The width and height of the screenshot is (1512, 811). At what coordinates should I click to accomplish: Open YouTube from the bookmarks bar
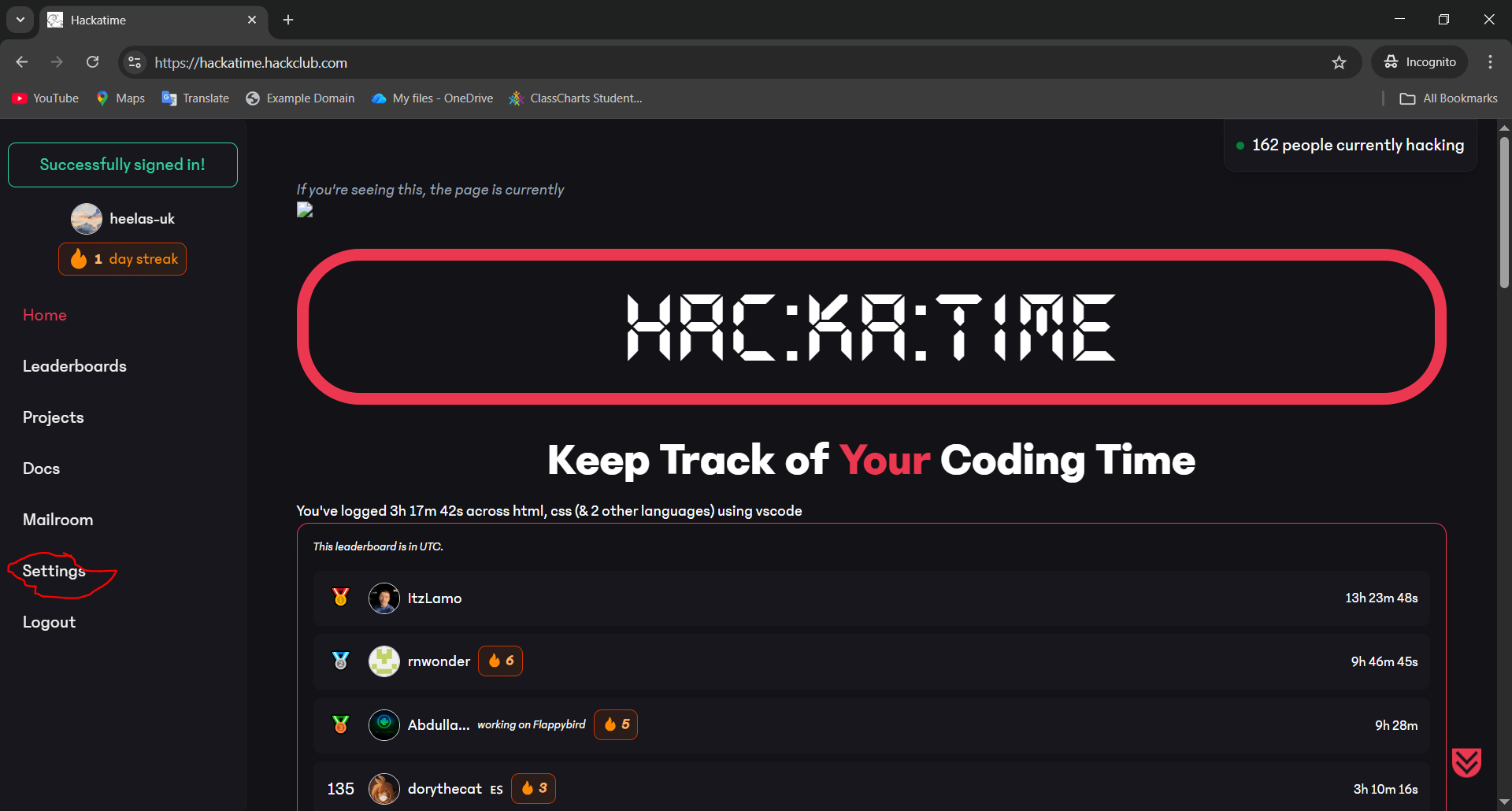pyautogui.click(x=45, y=98)
